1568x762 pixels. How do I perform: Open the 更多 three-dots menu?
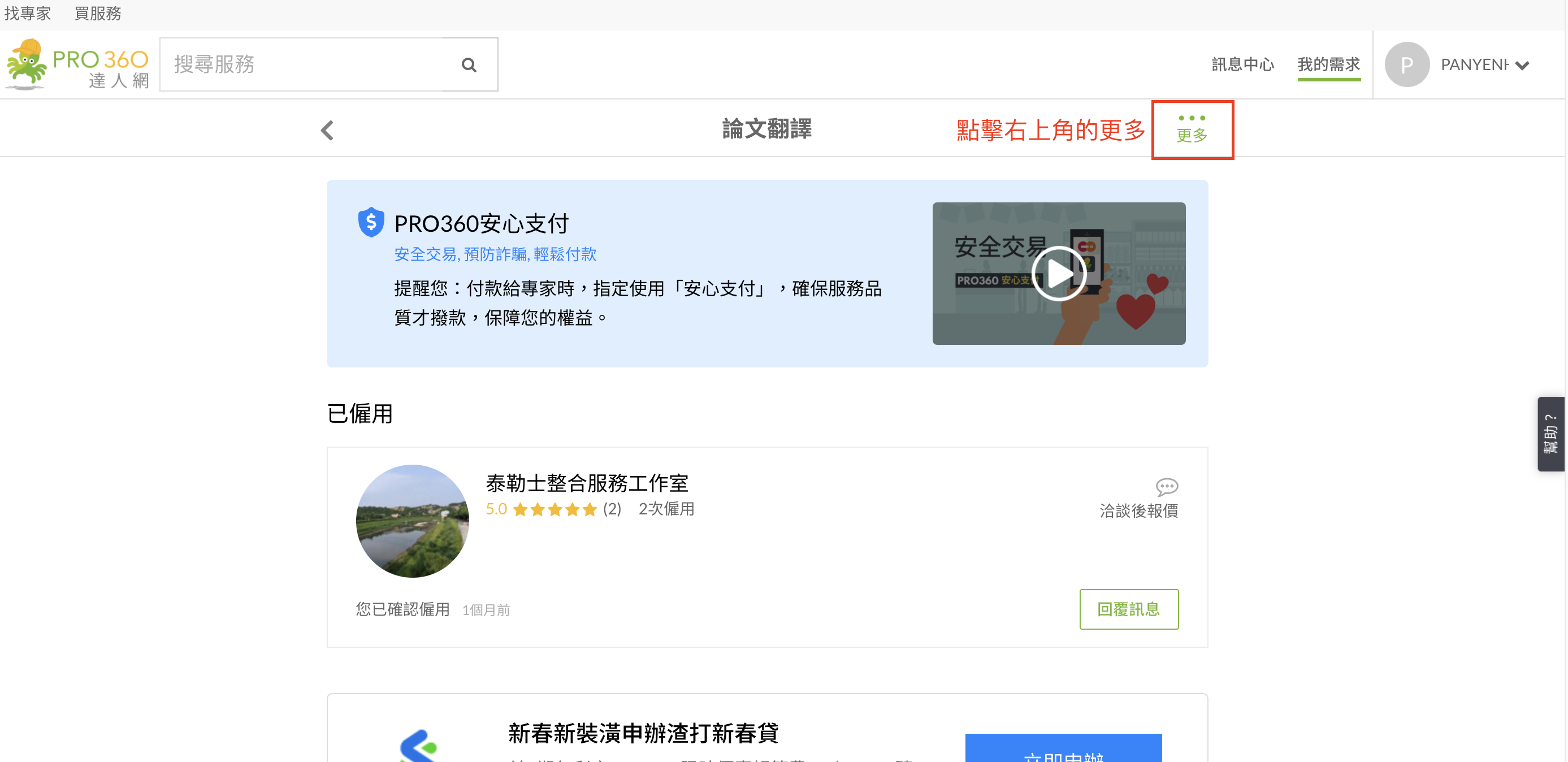pos(1191,128)
